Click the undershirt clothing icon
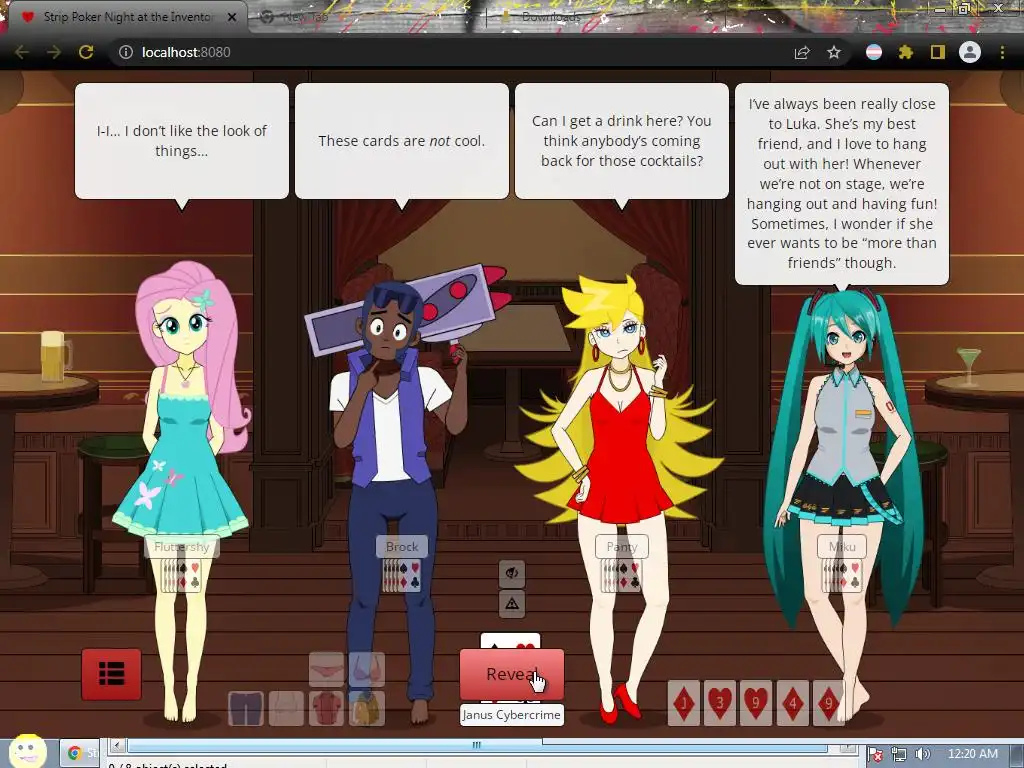 pyautogui.click(x=286, y=709)
